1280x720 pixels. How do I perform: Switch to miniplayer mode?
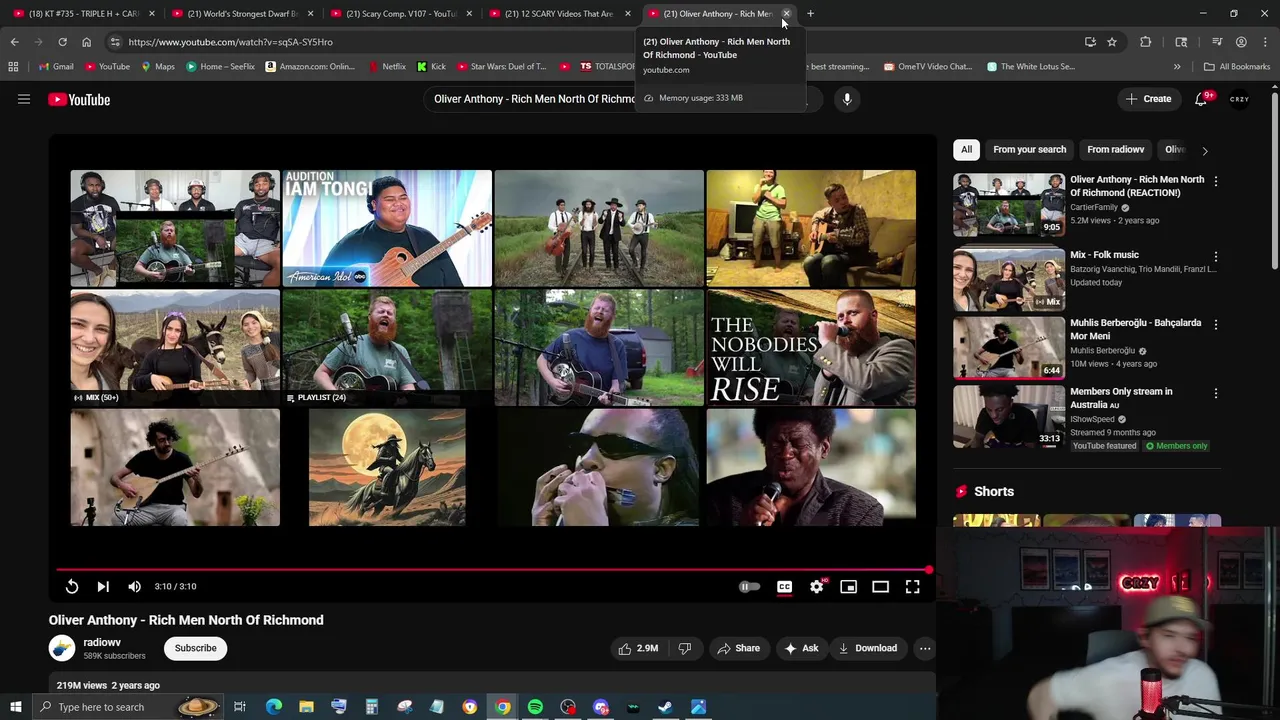848,587
